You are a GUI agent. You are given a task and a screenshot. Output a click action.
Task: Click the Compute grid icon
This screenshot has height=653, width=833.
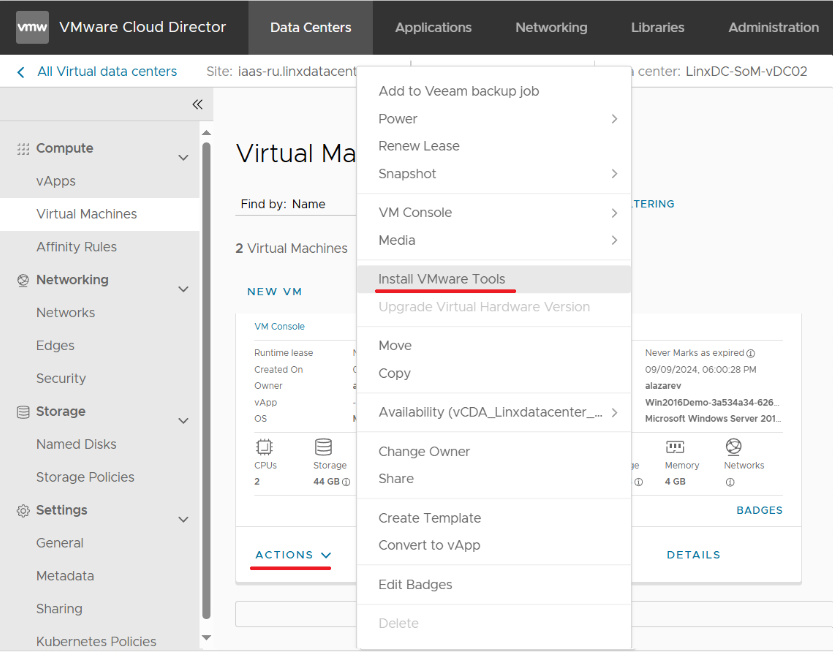click(x=23, y=149)
